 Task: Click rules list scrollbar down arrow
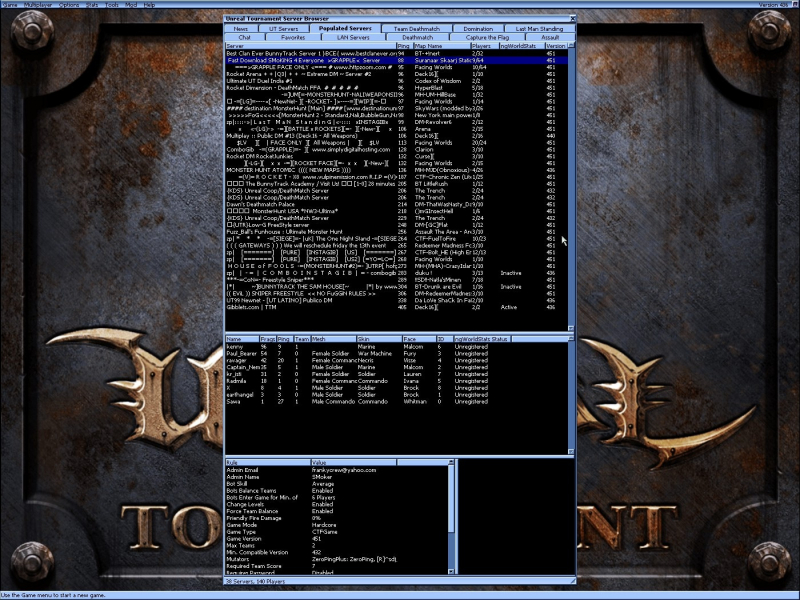click(x=451, y=571)
